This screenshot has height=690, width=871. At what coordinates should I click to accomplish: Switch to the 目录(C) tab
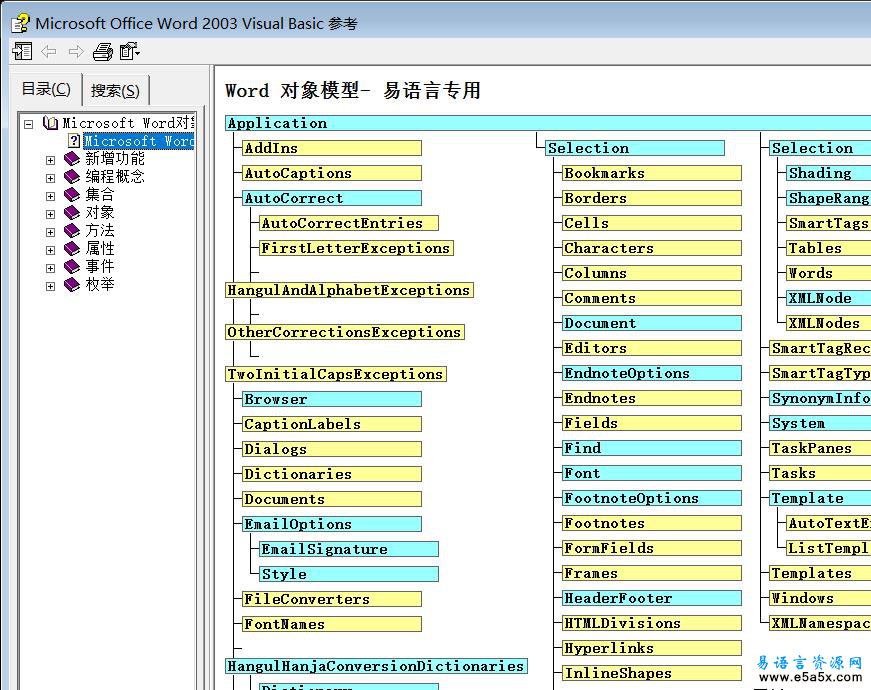[x=46, y=89]
